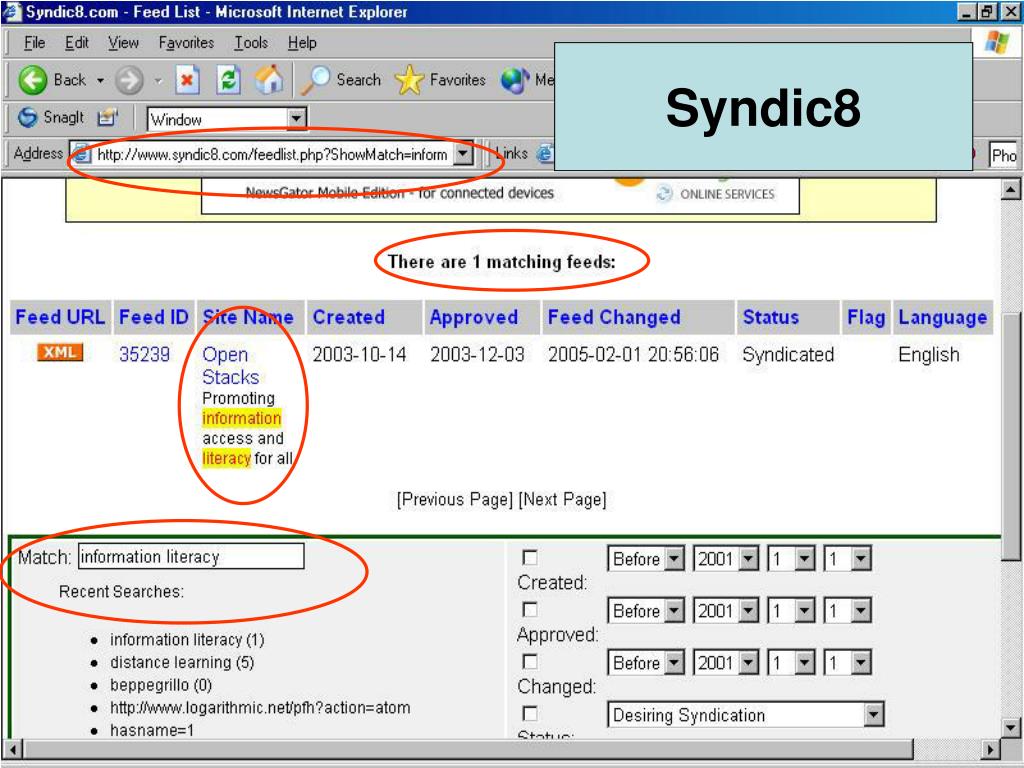Sort by Status column header

tap(771, 317)
